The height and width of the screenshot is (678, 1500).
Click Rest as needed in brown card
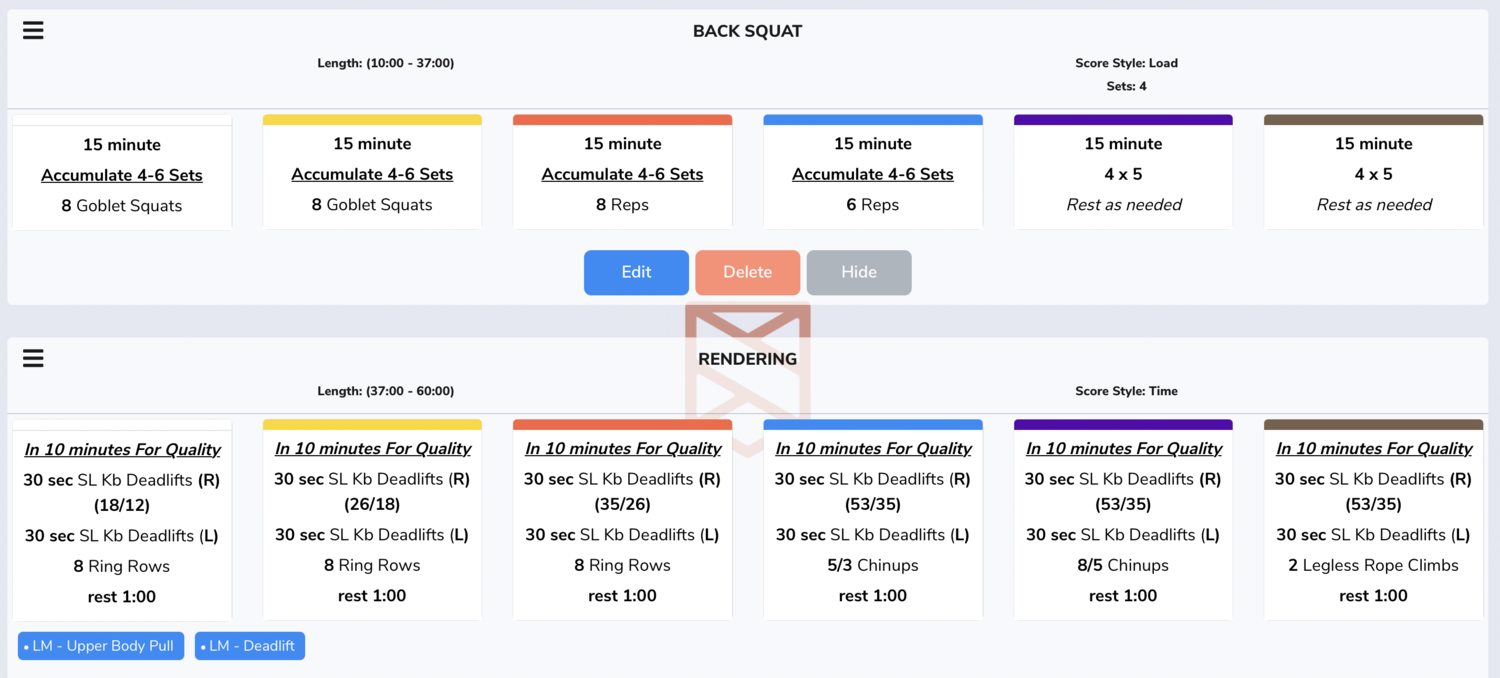click(1374, 205)
